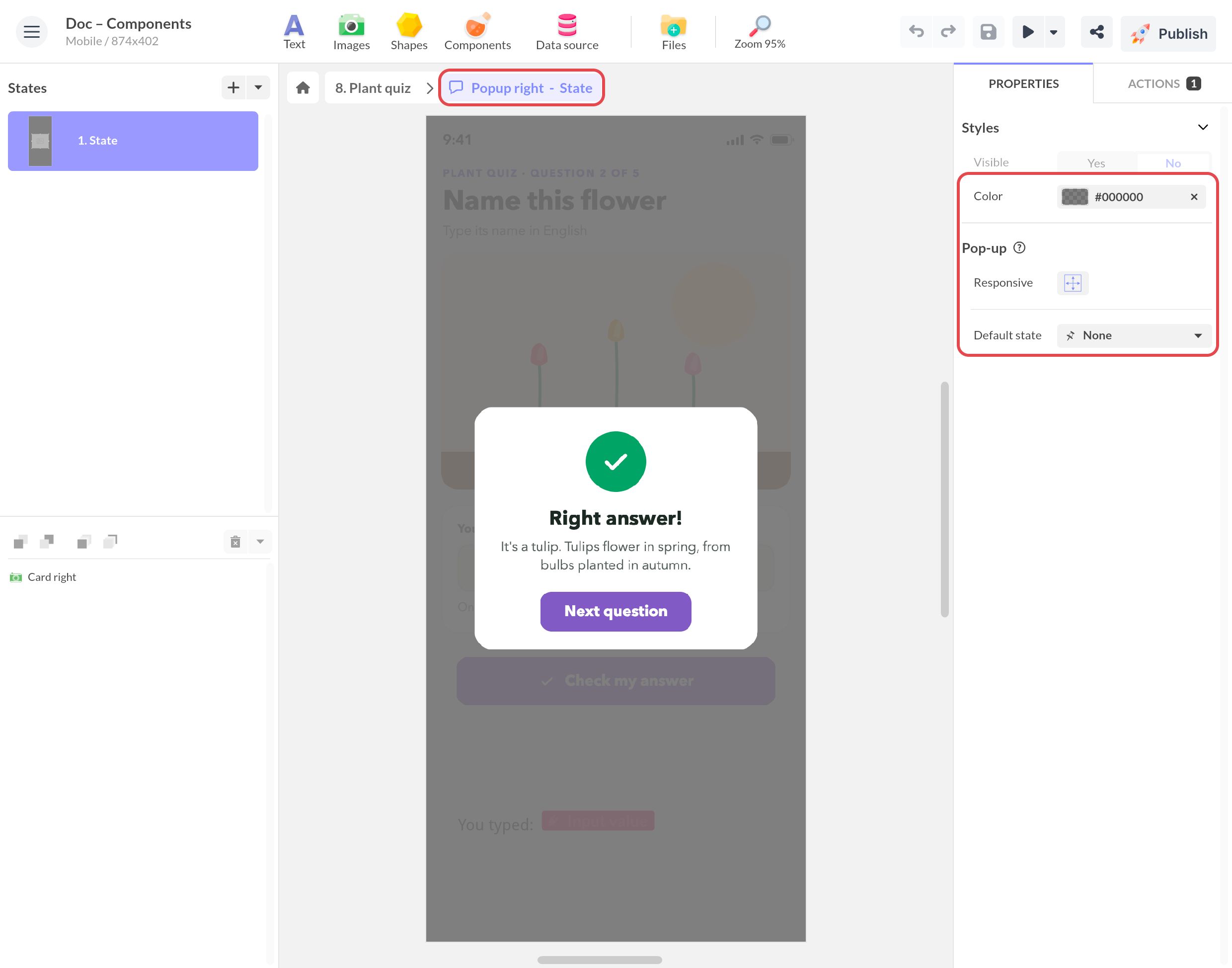
Task: Open the layer options dropdown arrow
Action: 260,542
